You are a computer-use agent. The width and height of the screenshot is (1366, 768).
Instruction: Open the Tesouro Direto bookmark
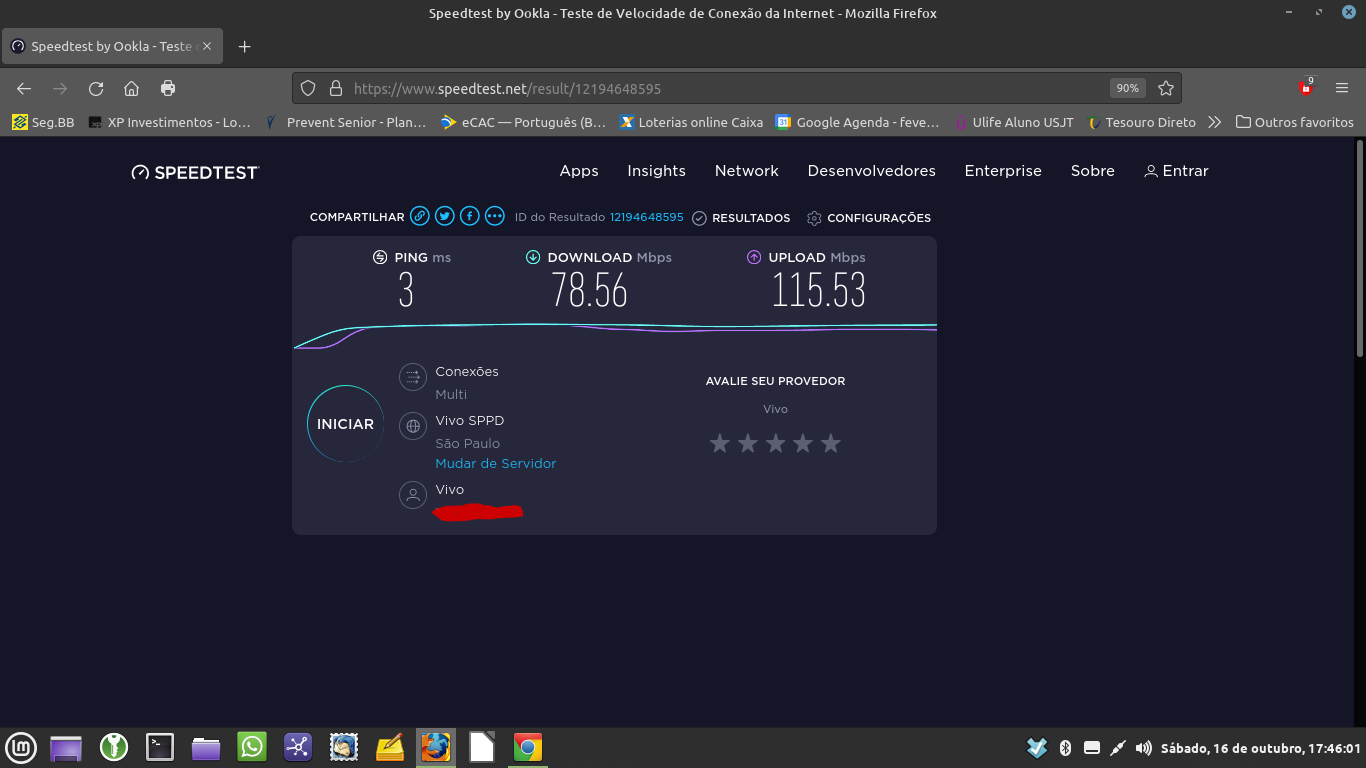pyautogui.click(x=1141, y=122)
